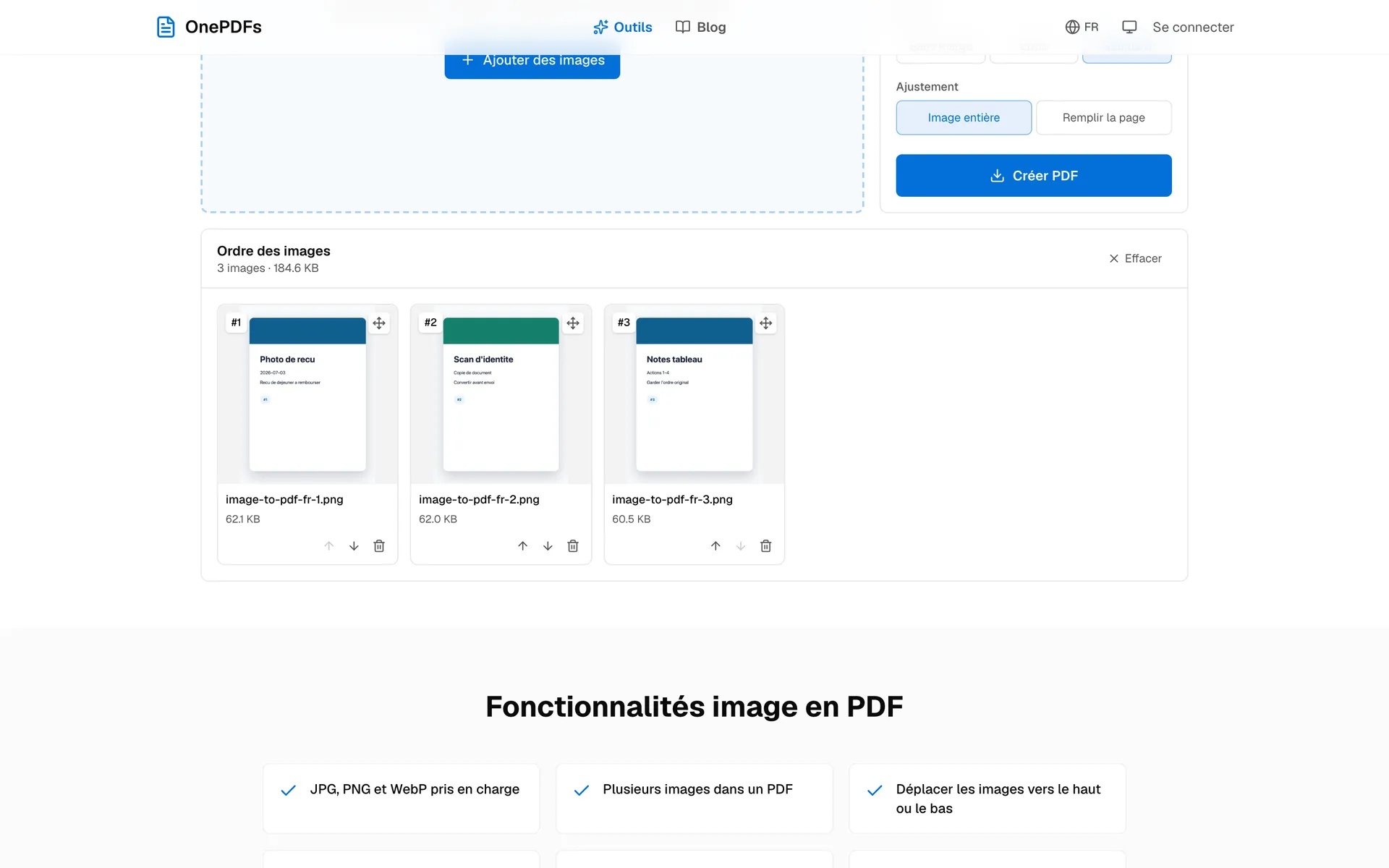
Task: Click the #1 order badge
Action: click(x=236, y=323)
